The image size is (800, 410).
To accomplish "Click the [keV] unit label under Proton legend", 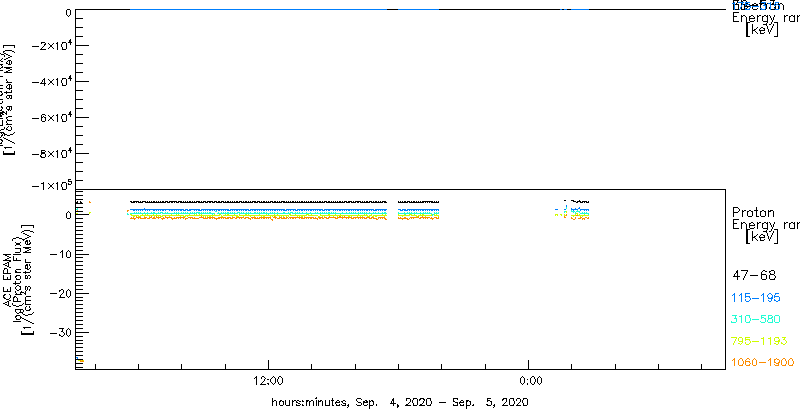I will [x=762, y=237].
